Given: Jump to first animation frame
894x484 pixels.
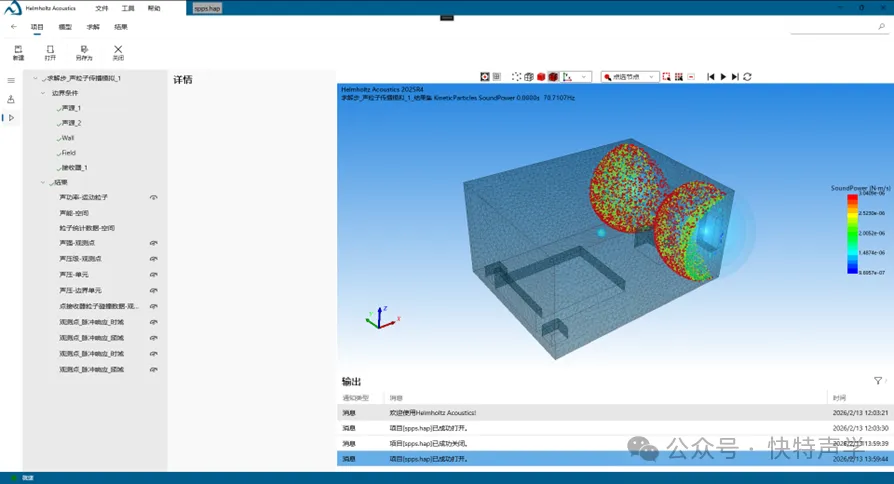Looking at the screenshot, I should point(710,76).
